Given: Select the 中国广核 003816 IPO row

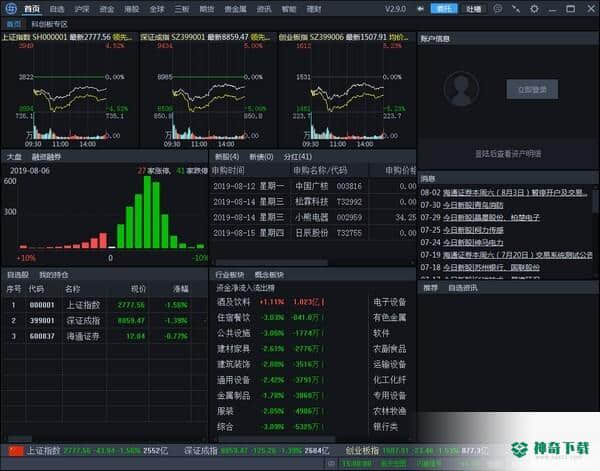Looking at the screenshot, I should [x=313, y=186].
